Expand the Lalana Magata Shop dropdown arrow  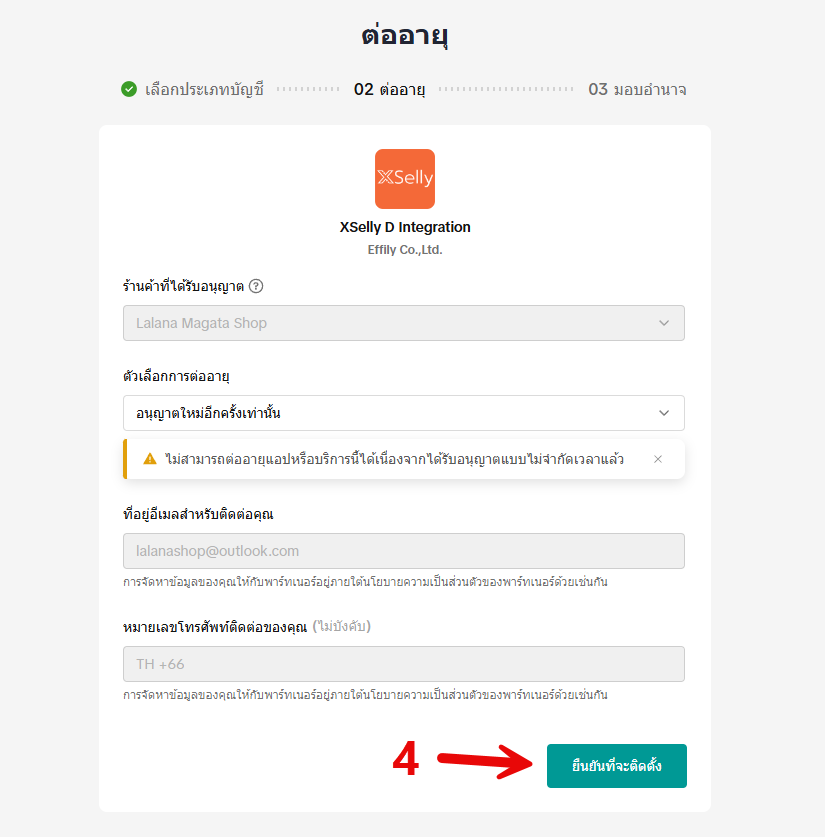(x=664, y=323)
